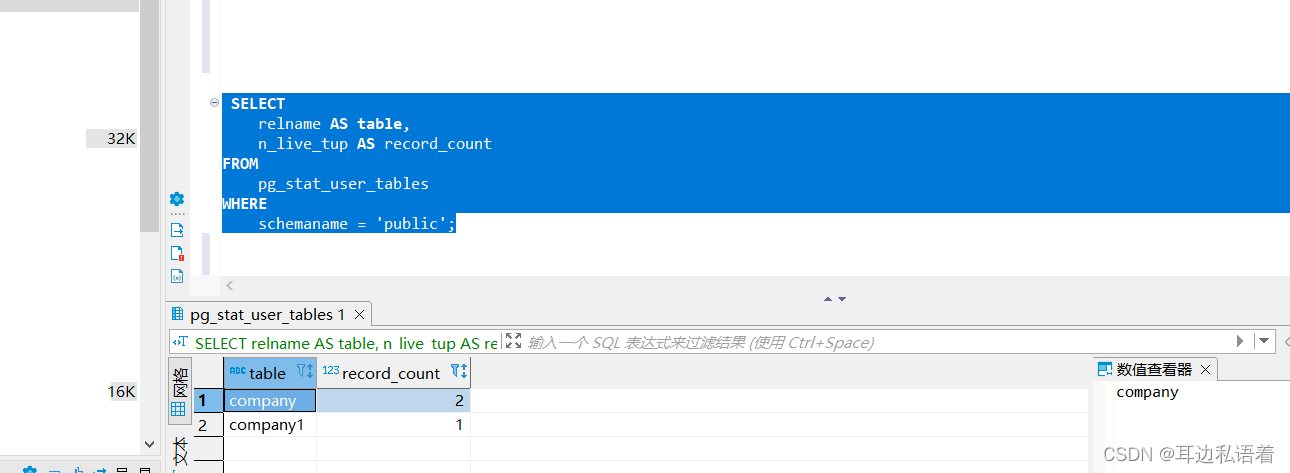Close the pg_stat_user_tables 1 result tab
The image size is (1290, 473).
(359, 314)
